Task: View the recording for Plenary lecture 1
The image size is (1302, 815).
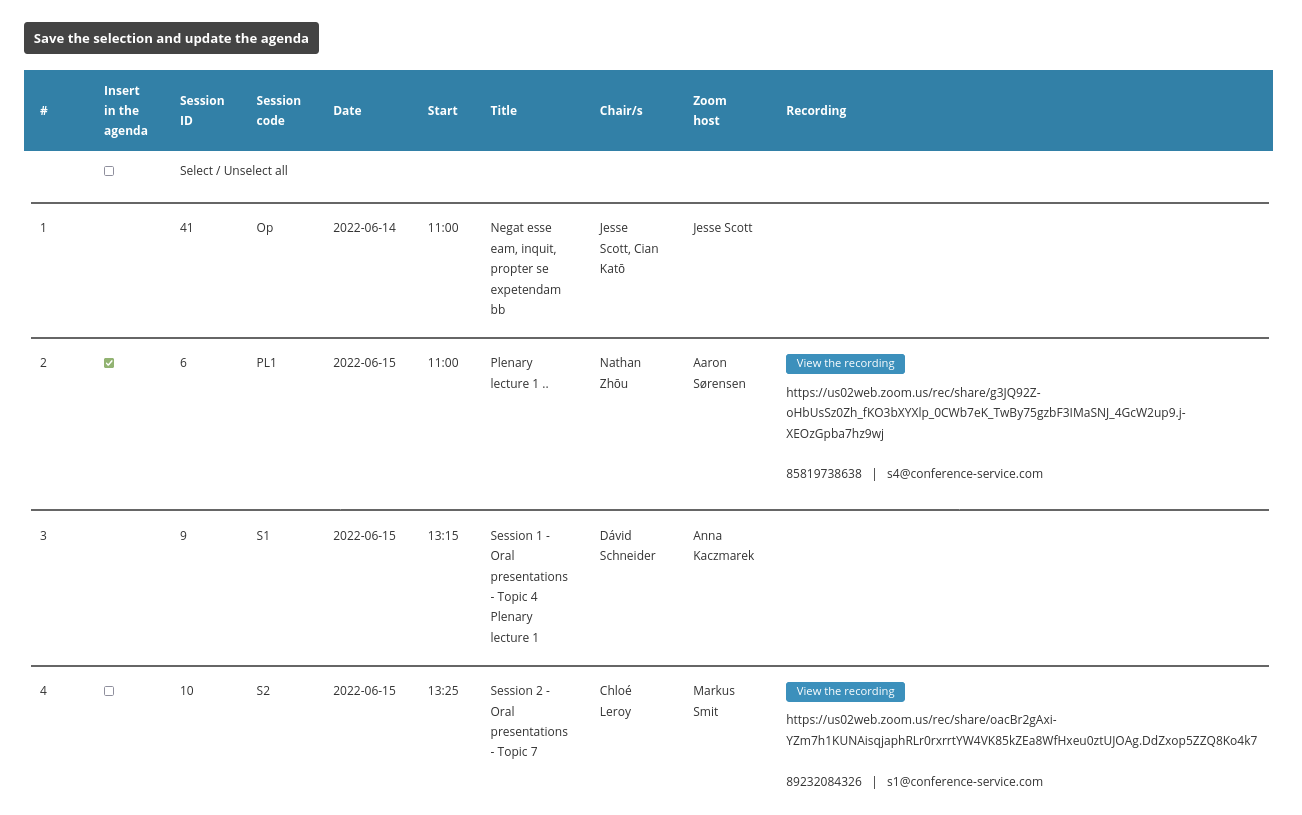Action: click(845, 364)
